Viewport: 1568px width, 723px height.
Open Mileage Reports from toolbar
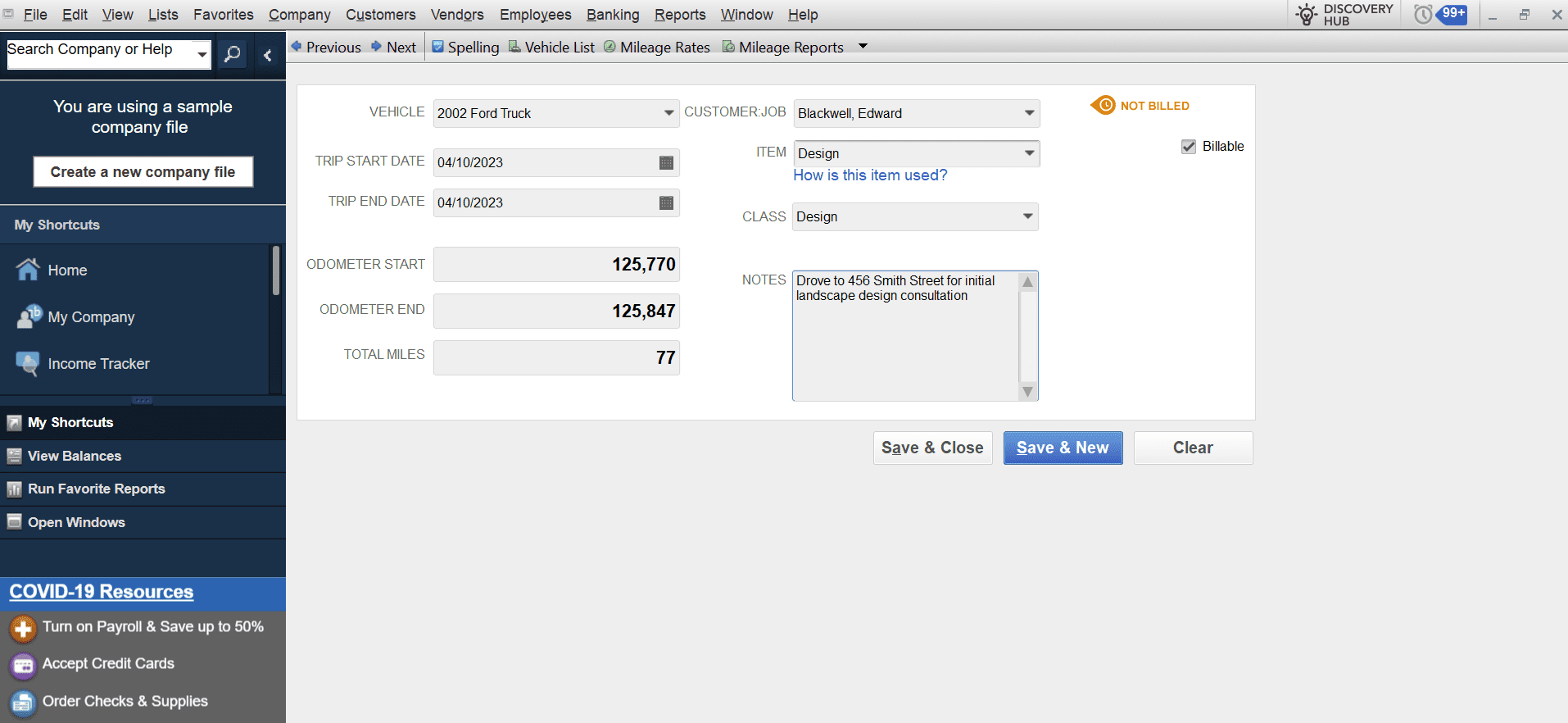pyautogui.click(x=783, y=47)
